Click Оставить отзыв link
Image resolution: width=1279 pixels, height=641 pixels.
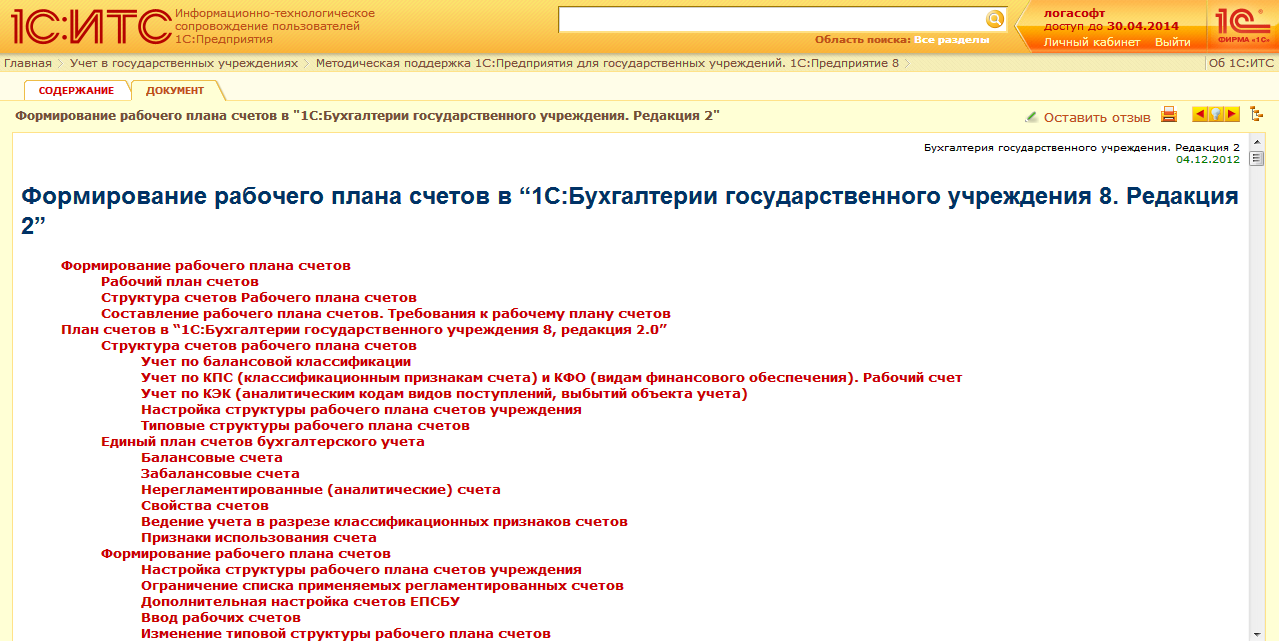point(1097,117)
